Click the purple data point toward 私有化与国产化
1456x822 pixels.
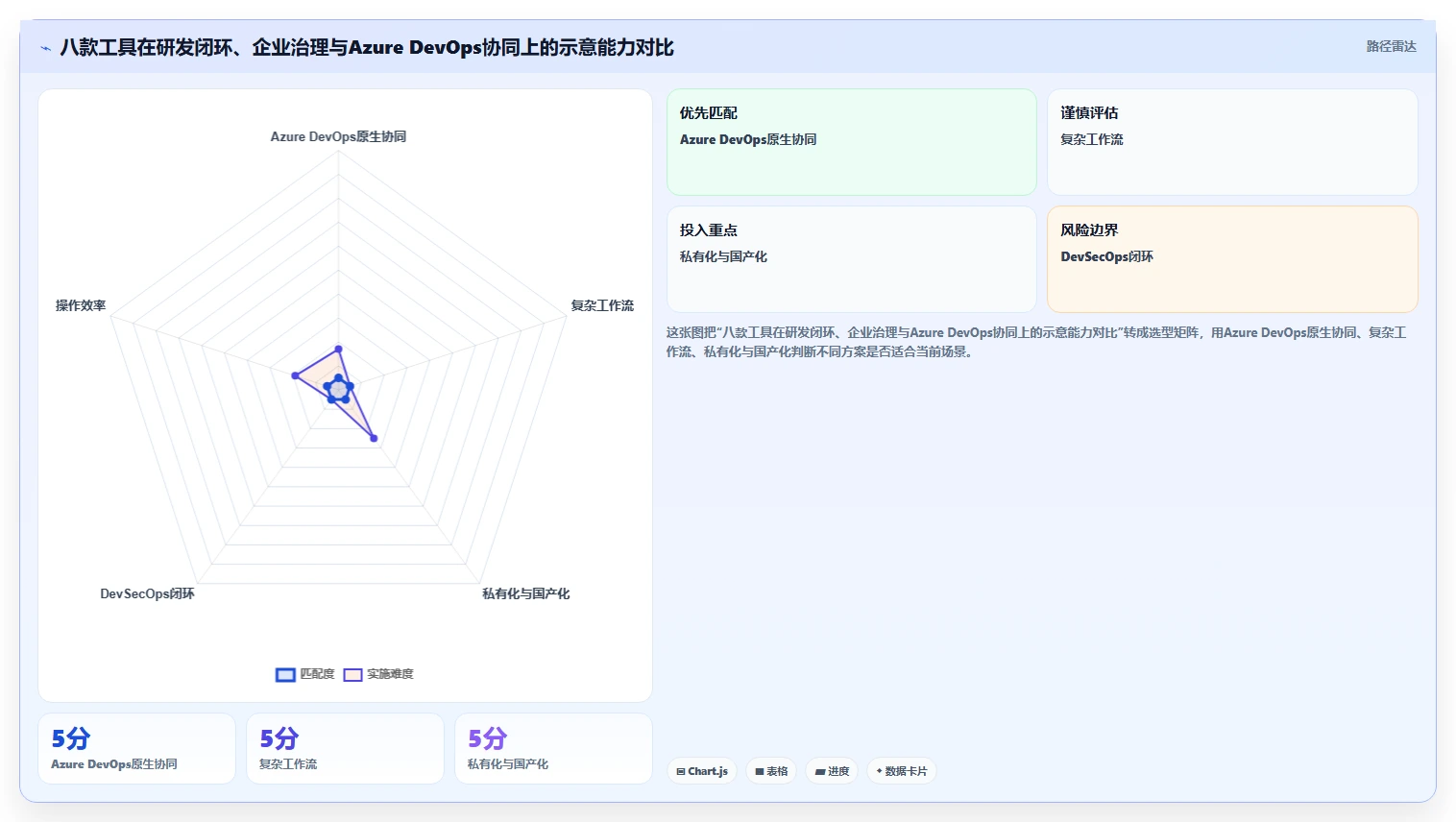(374, 438)
